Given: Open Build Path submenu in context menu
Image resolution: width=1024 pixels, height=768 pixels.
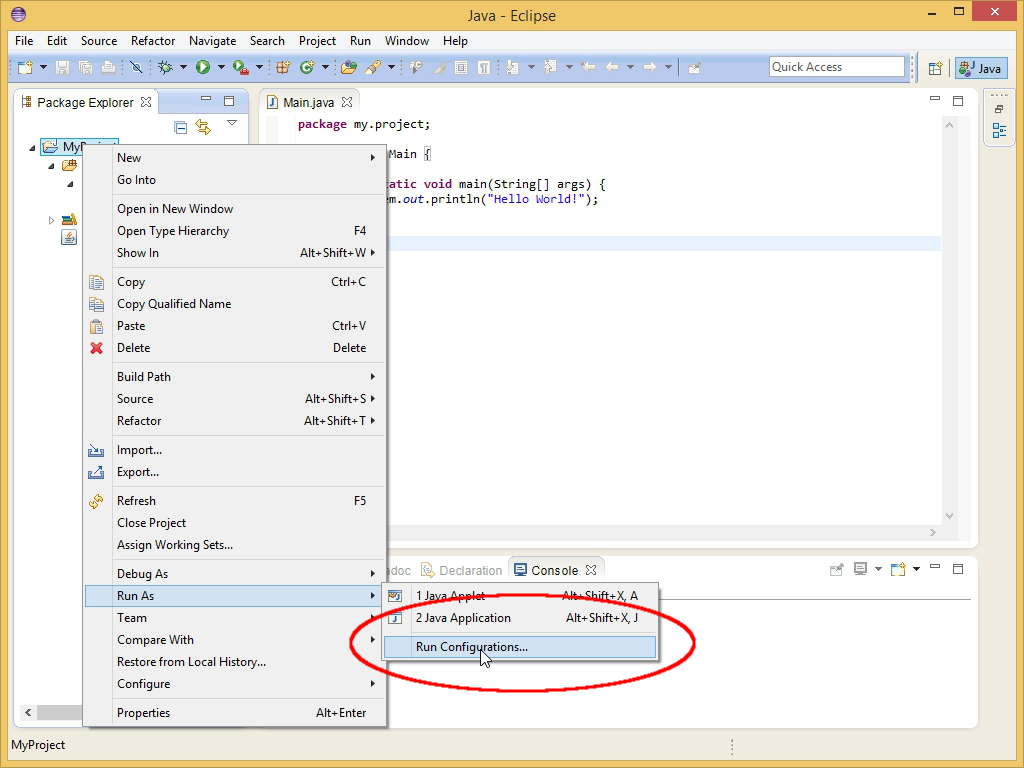Looking at the screenshot, I should tap(235, 377).
